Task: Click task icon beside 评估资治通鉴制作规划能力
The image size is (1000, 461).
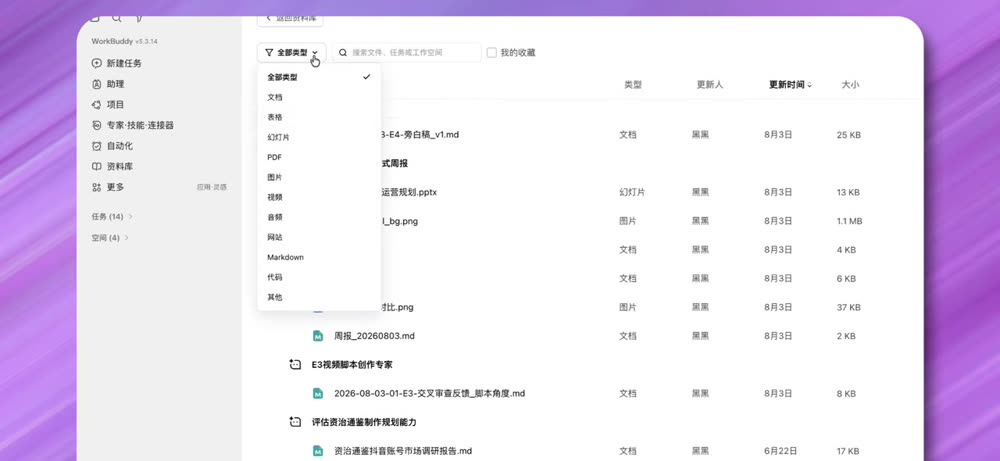Action: [x=295, y=422]
